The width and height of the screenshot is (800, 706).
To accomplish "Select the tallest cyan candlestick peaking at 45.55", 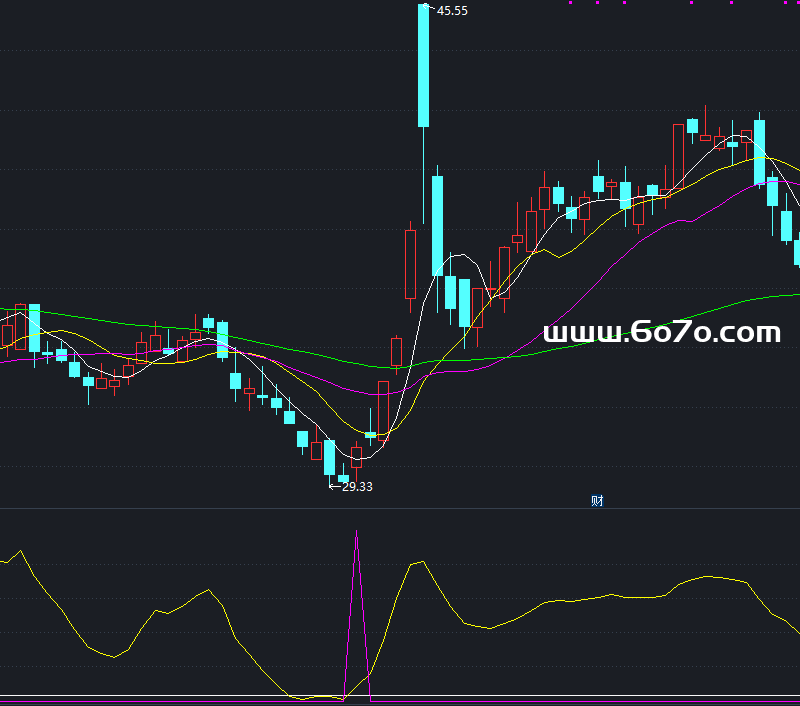I will 424,65.
